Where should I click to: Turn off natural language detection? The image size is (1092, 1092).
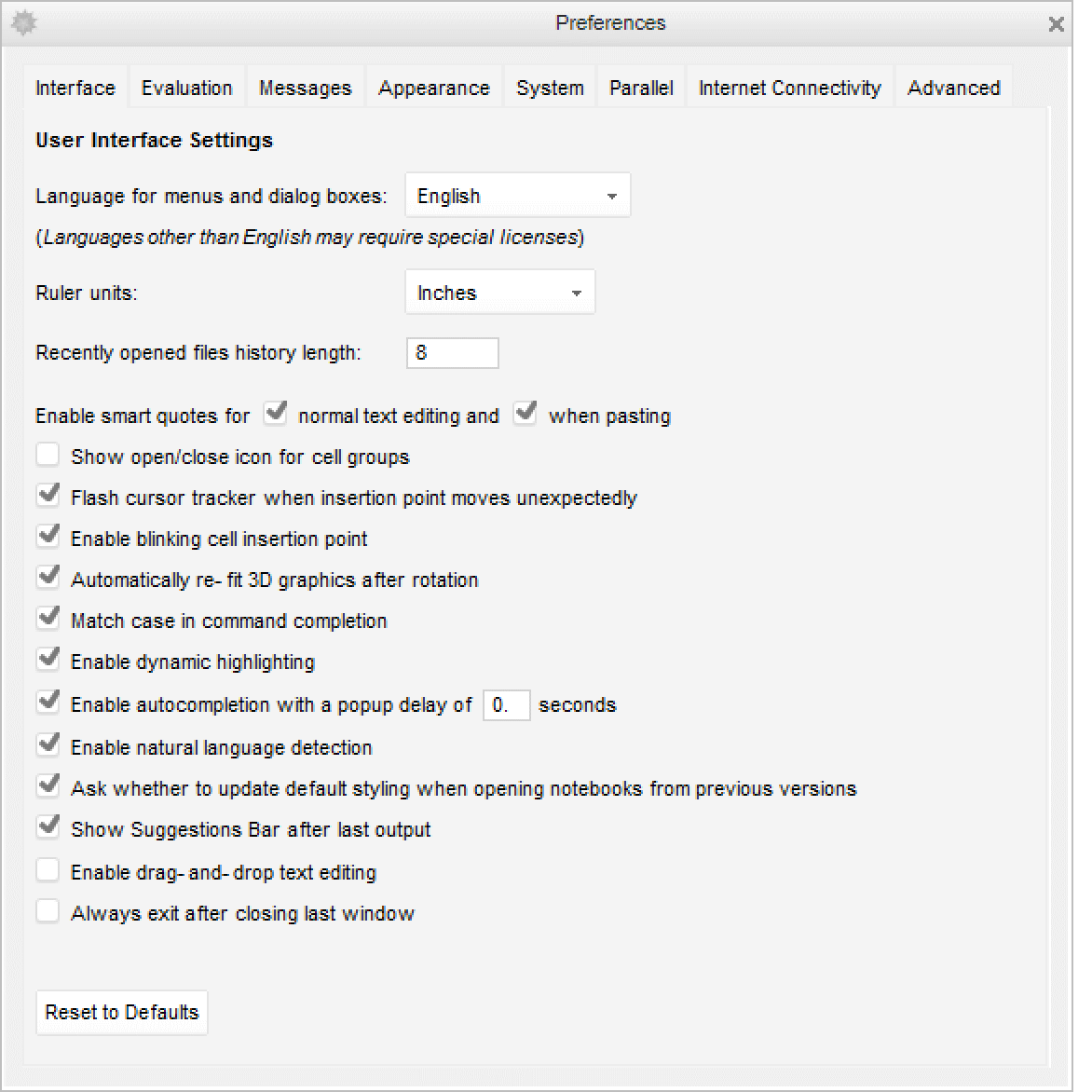coord(48,745)
